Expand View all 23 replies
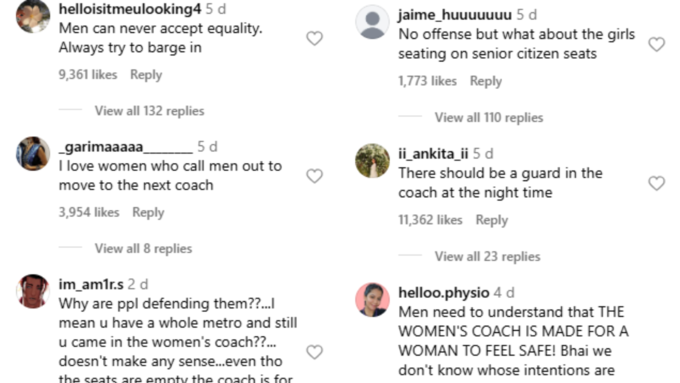This screenshot has height=383, width=680. point(487,256)
